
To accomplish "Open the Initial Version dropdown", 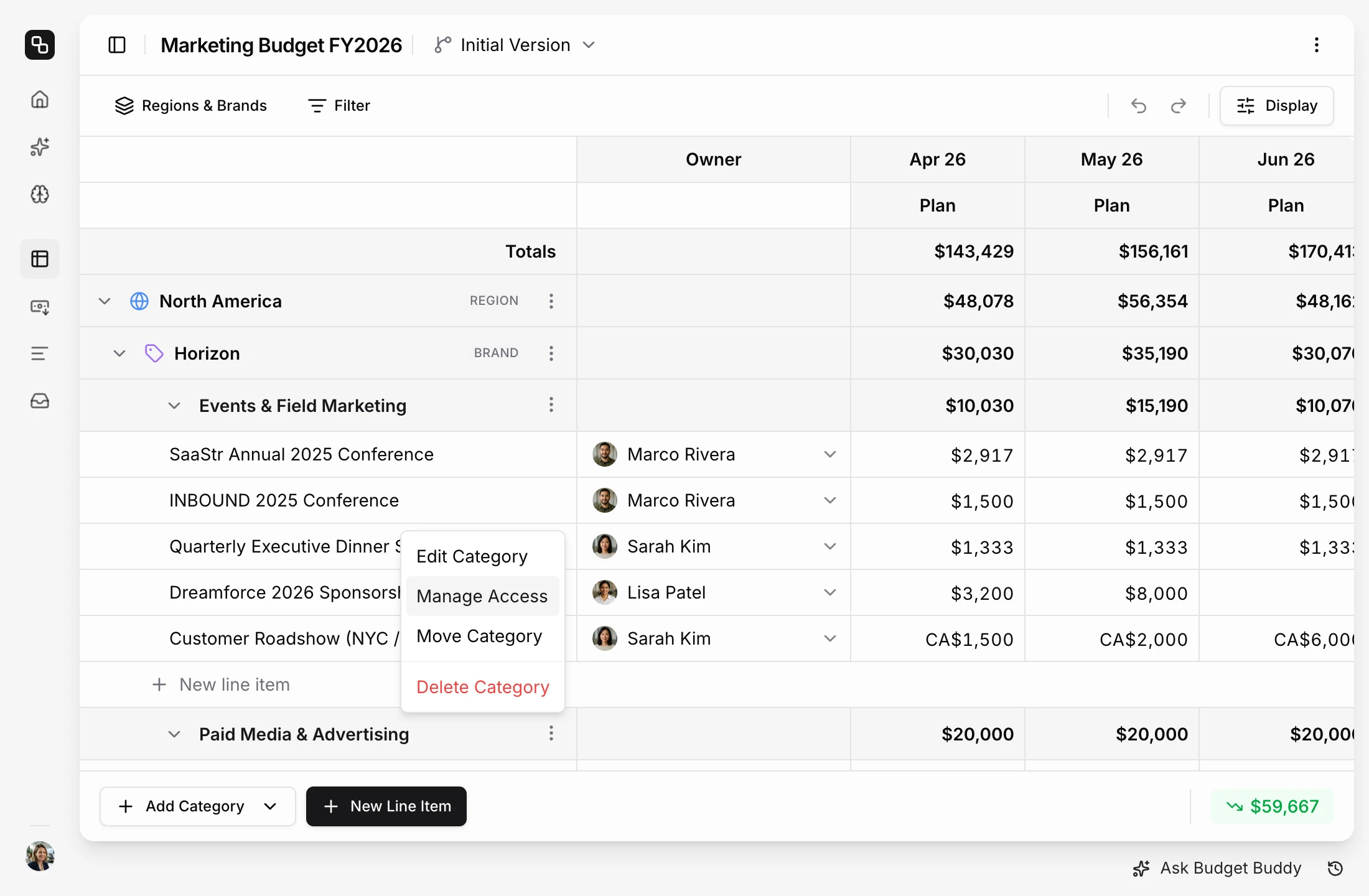I will (515, 45).
